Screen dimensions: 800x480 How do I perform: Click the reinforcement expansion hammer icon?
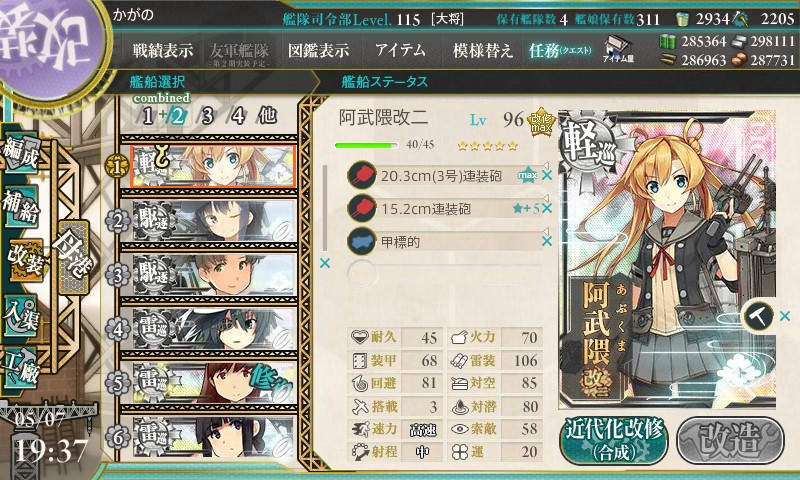pyautogui.click(x=758, y=316)
